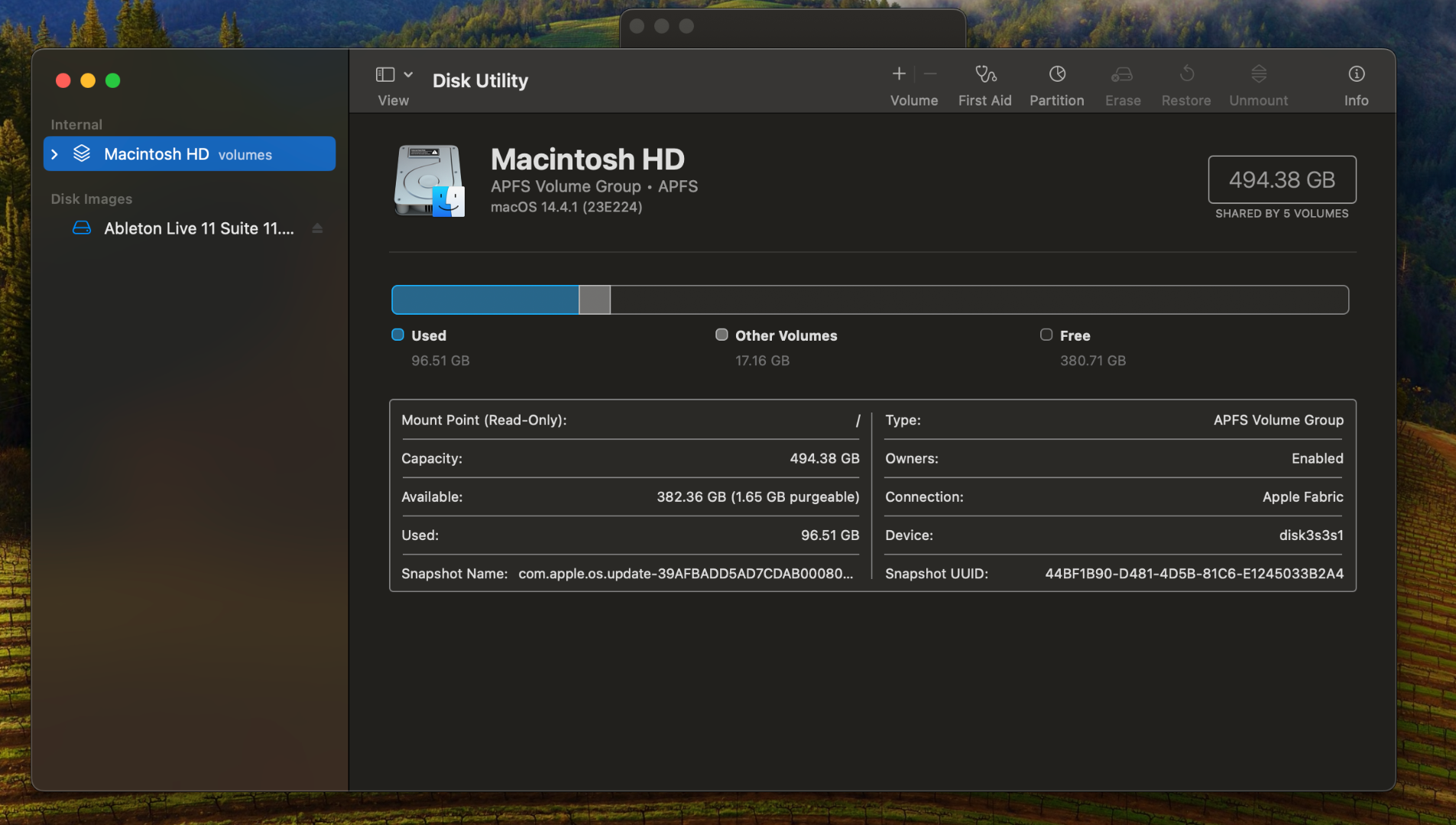Click the APFS Volume Group type value
Screen dimensions: 1456x825
point(1278,420)
